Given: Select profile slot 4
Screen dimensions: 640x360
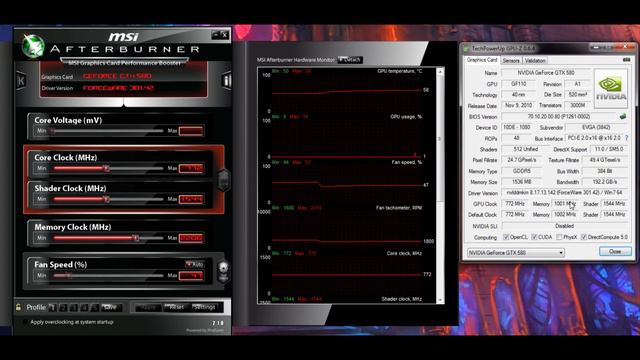Looking at the screenshot, I should 84,307.
